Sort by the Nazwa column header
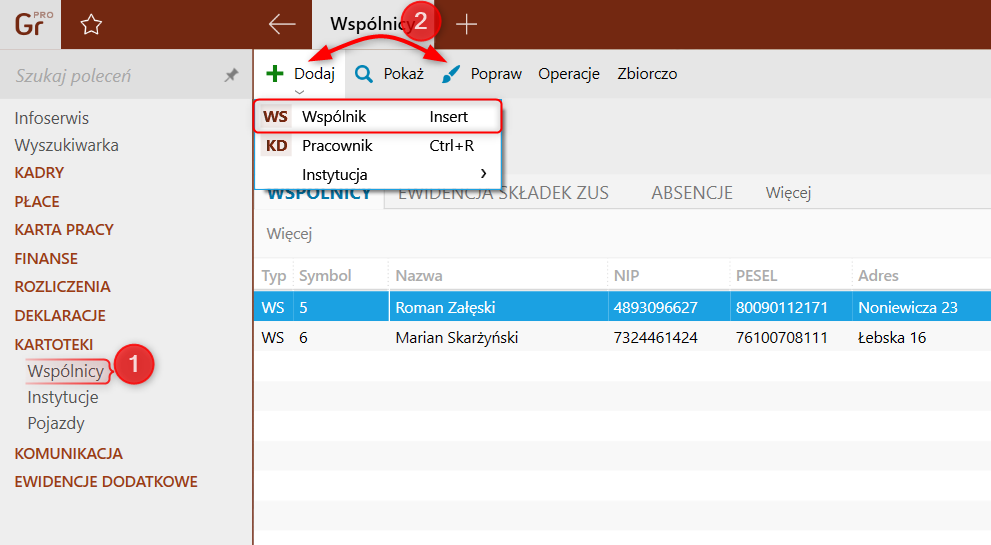This screenshot has width=991, height=545. (x=418, y=276)
